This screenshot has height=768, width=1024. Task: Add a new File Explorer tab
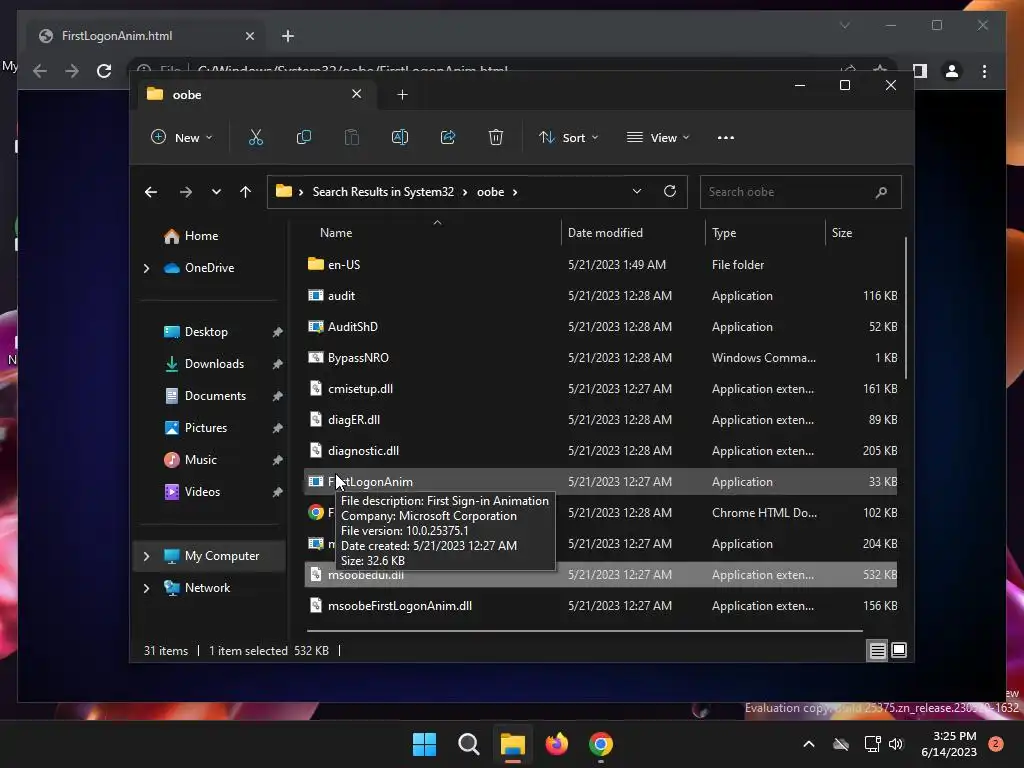click(x=402, y=95)
